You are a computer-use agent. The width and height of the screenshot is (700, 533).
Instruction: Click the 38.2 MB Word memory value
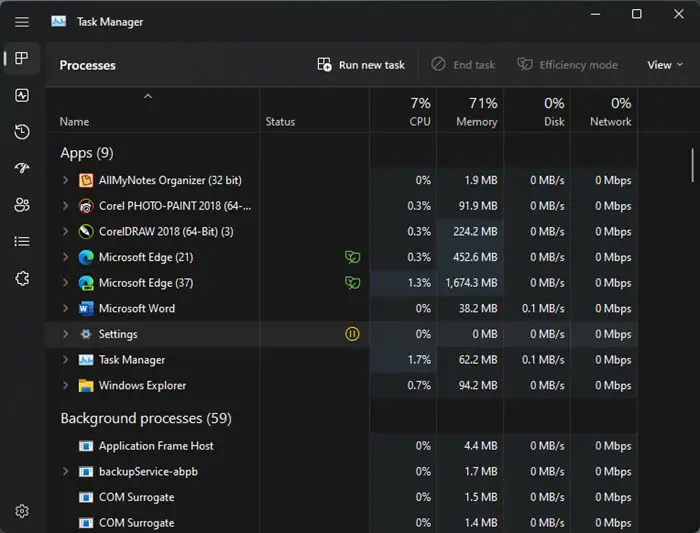tap(478, 308)
